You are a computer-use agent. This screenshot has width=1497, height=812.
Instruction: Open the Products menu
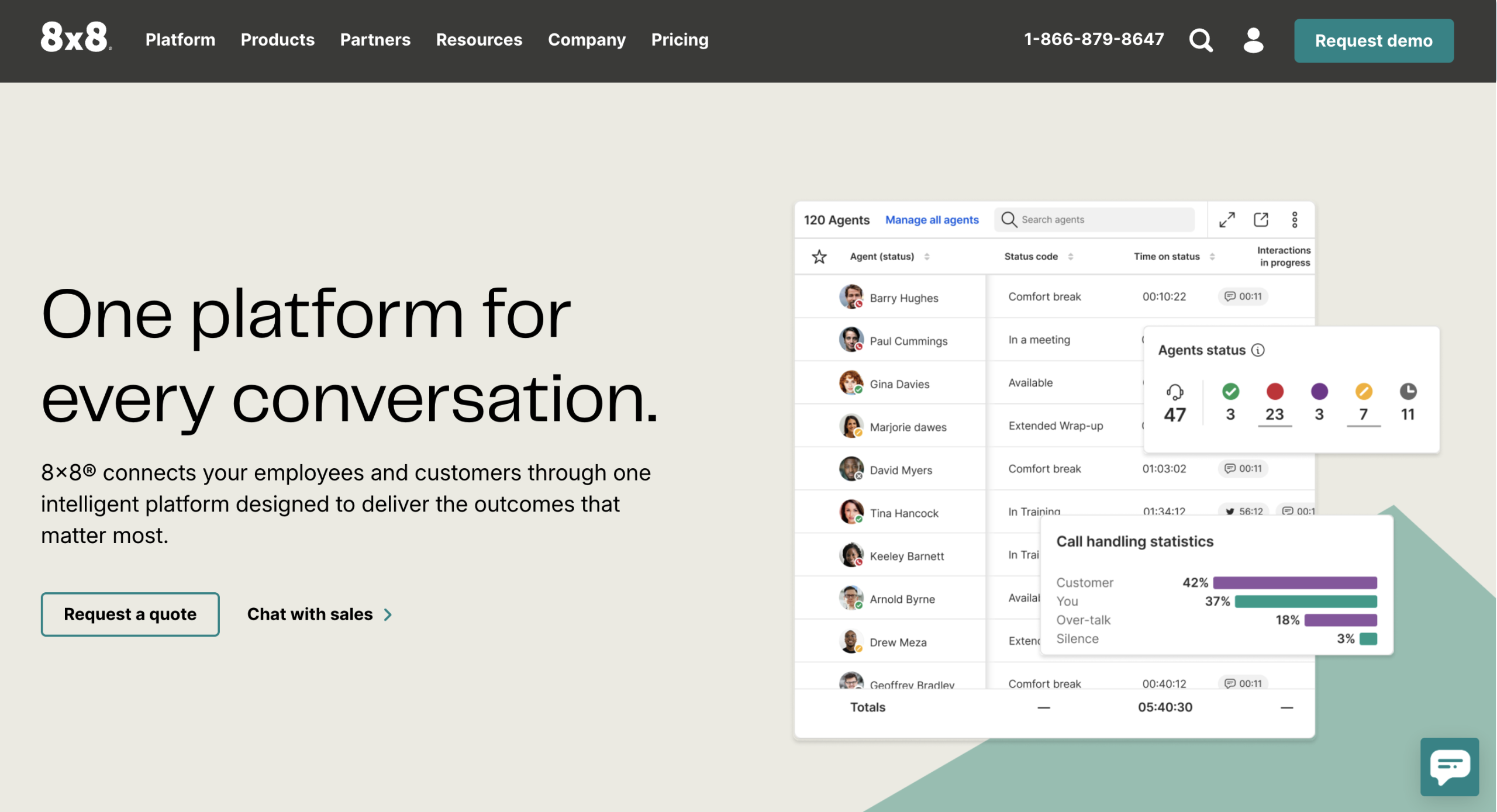[278, 40]
